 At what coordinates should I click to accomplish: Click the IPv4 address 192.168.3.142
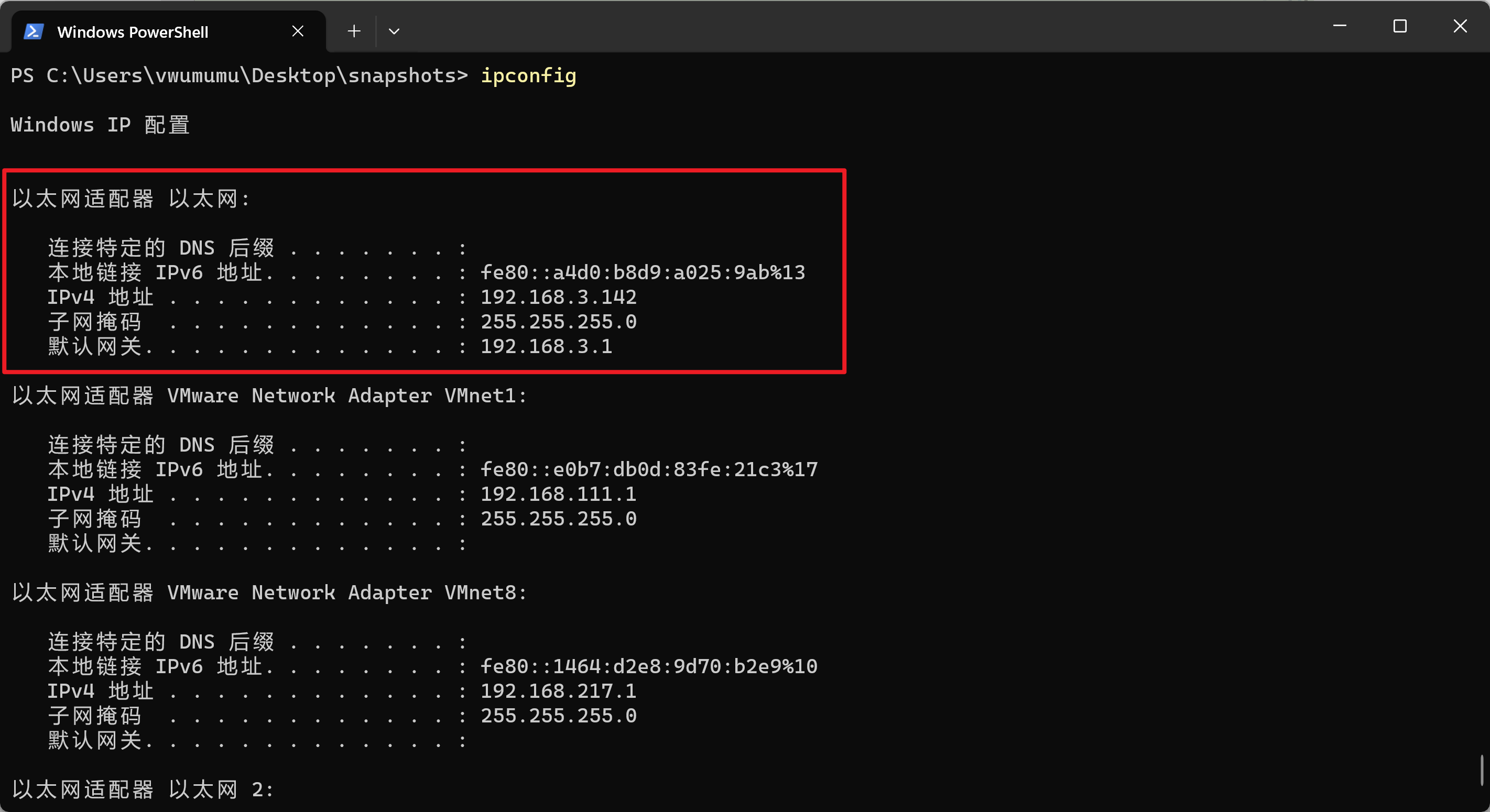[559, 297]
